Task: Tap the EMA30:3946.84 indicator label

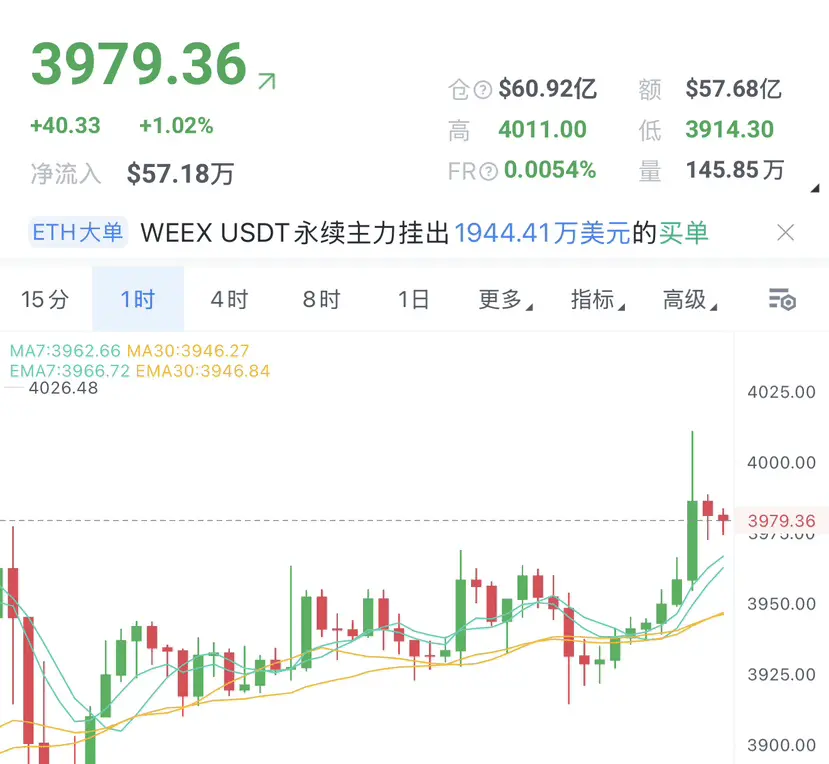Action: coord(203,371)
